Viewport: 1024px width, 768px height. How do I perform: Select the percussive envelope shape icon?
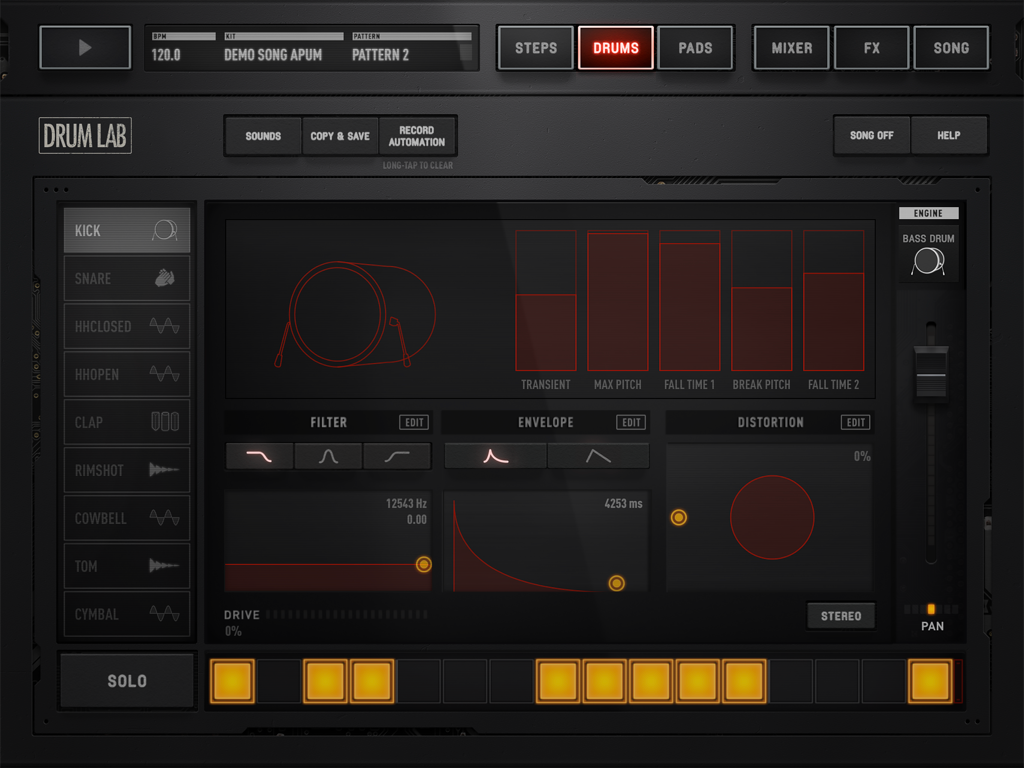pos(495,455)
